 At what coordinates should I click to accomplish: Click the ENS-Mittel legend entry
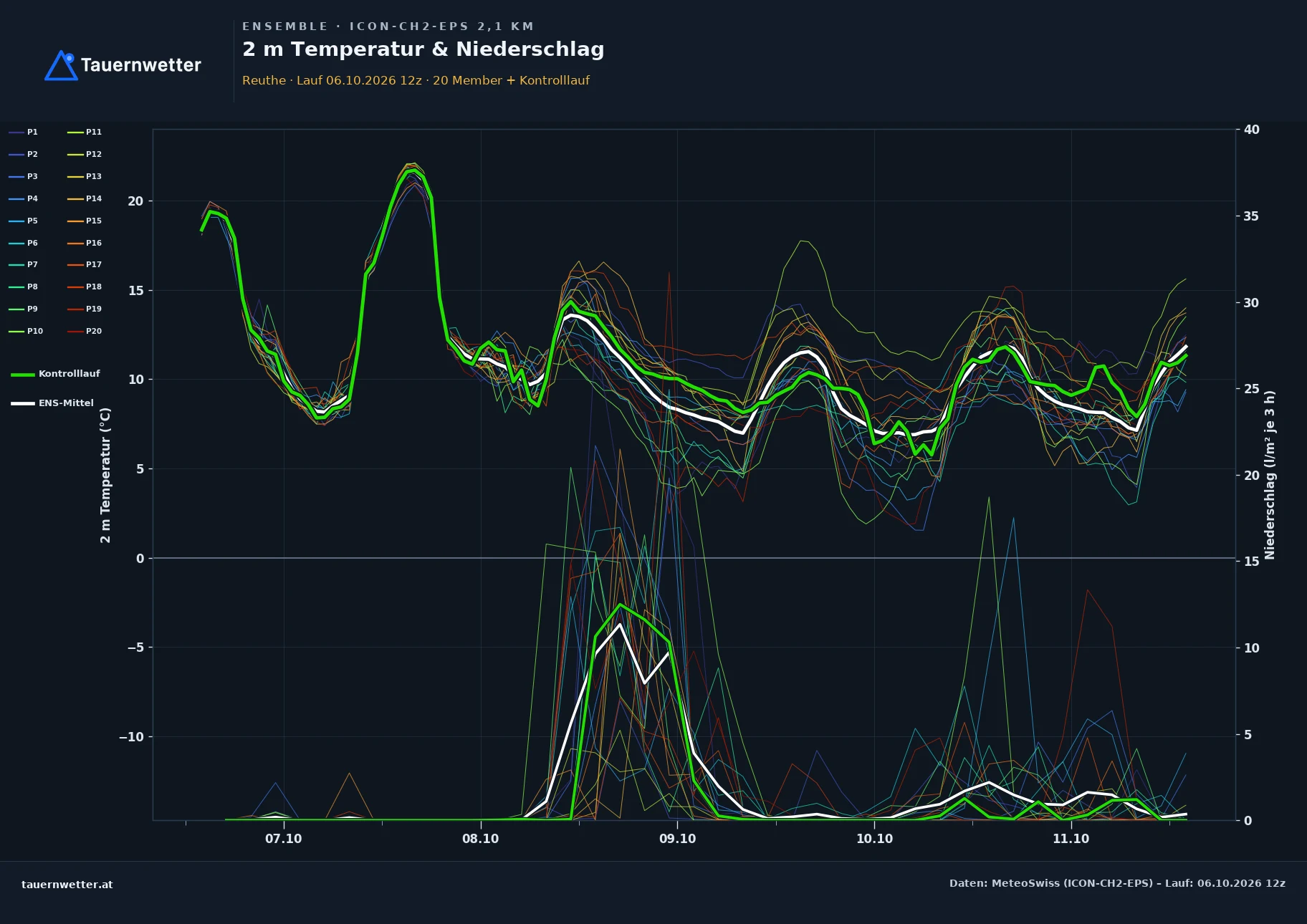(x=52, y=403)
